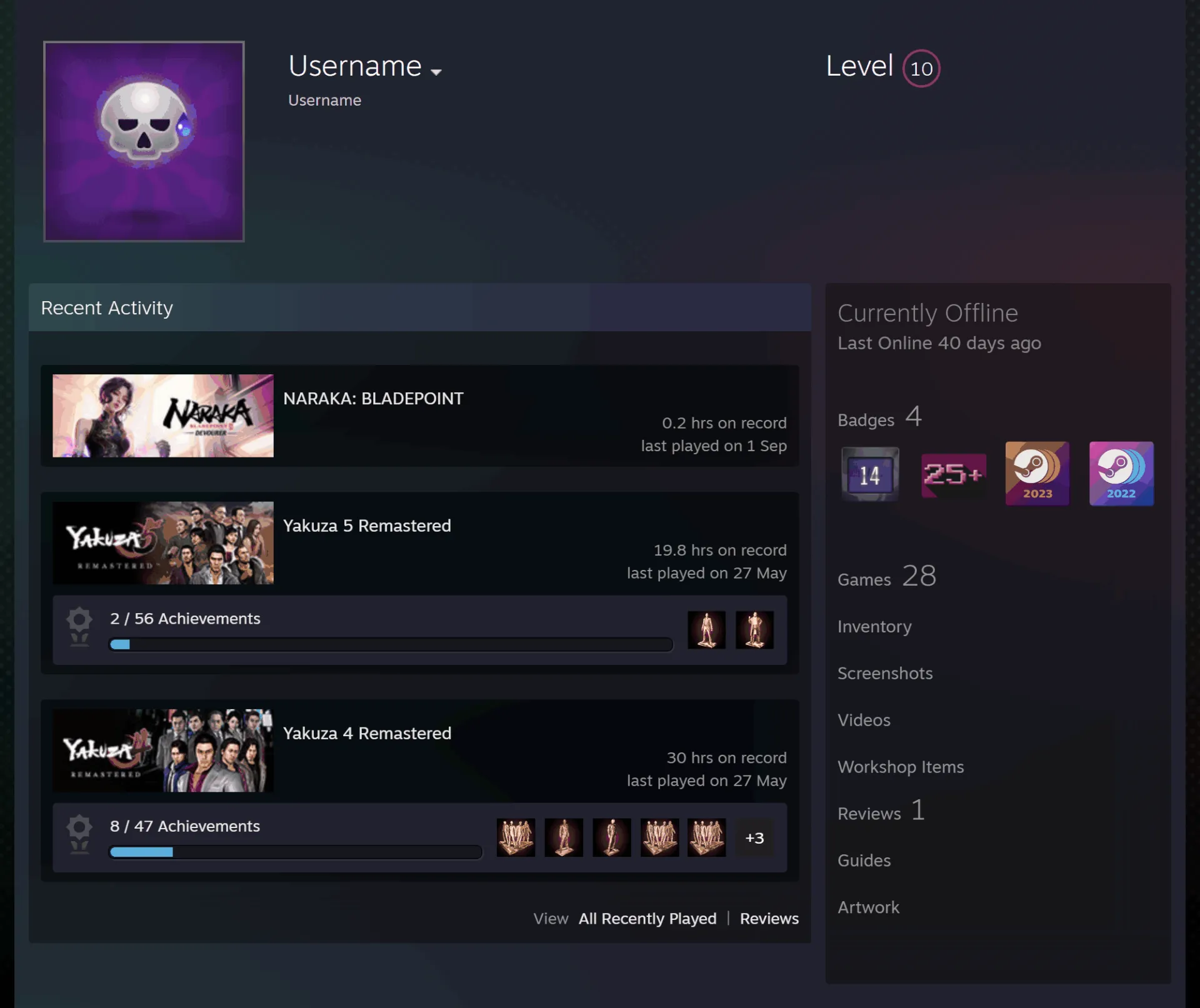Open Workshop Items link

click(x=901, y=767)
